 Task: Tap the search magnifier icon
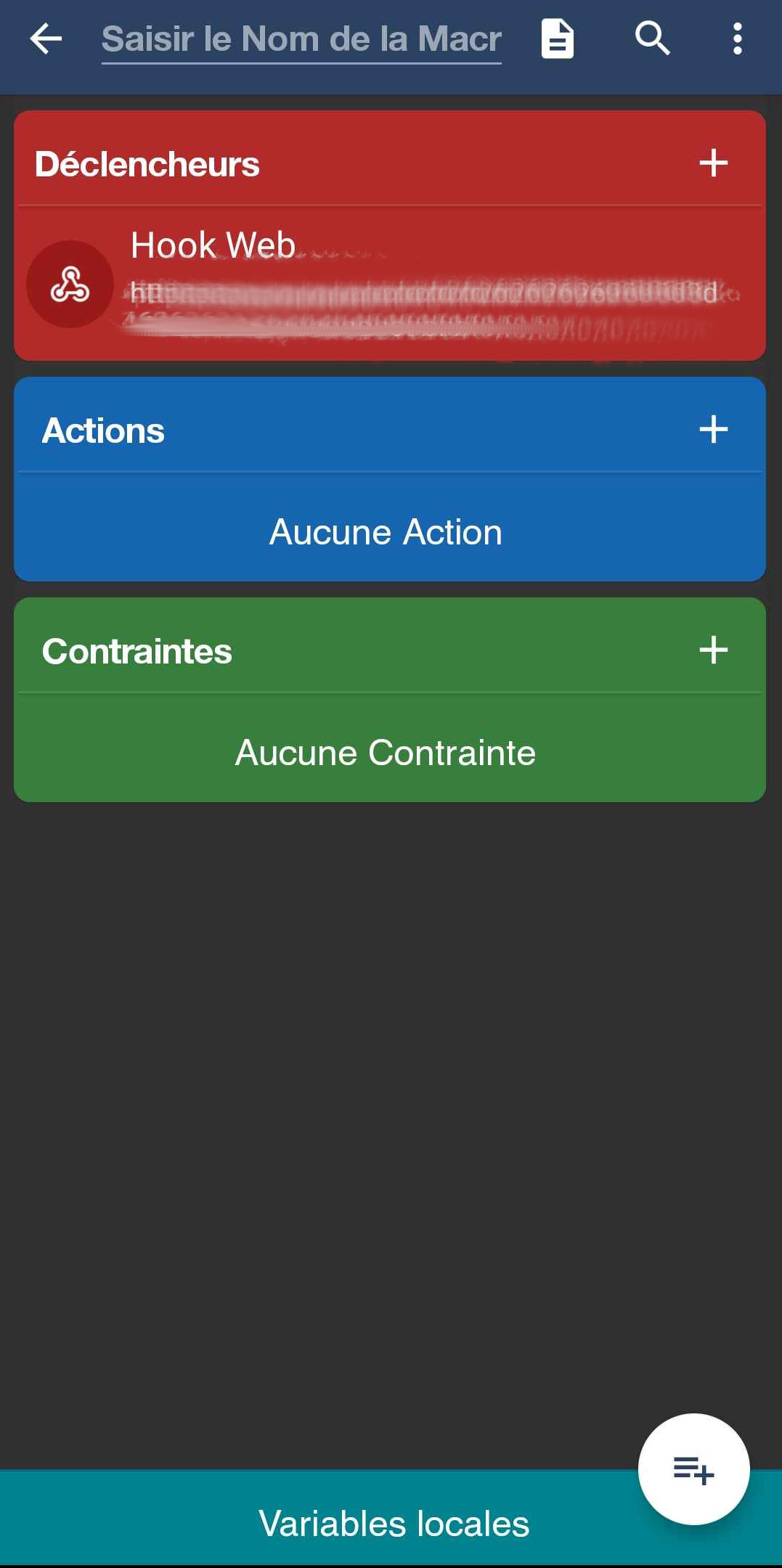(x=652, y=38)
